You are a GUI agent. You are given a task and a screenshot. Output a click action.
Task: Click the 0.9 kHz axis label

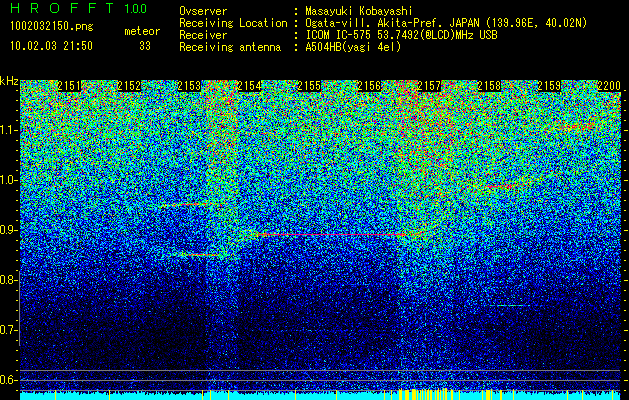tap(8, 230)
